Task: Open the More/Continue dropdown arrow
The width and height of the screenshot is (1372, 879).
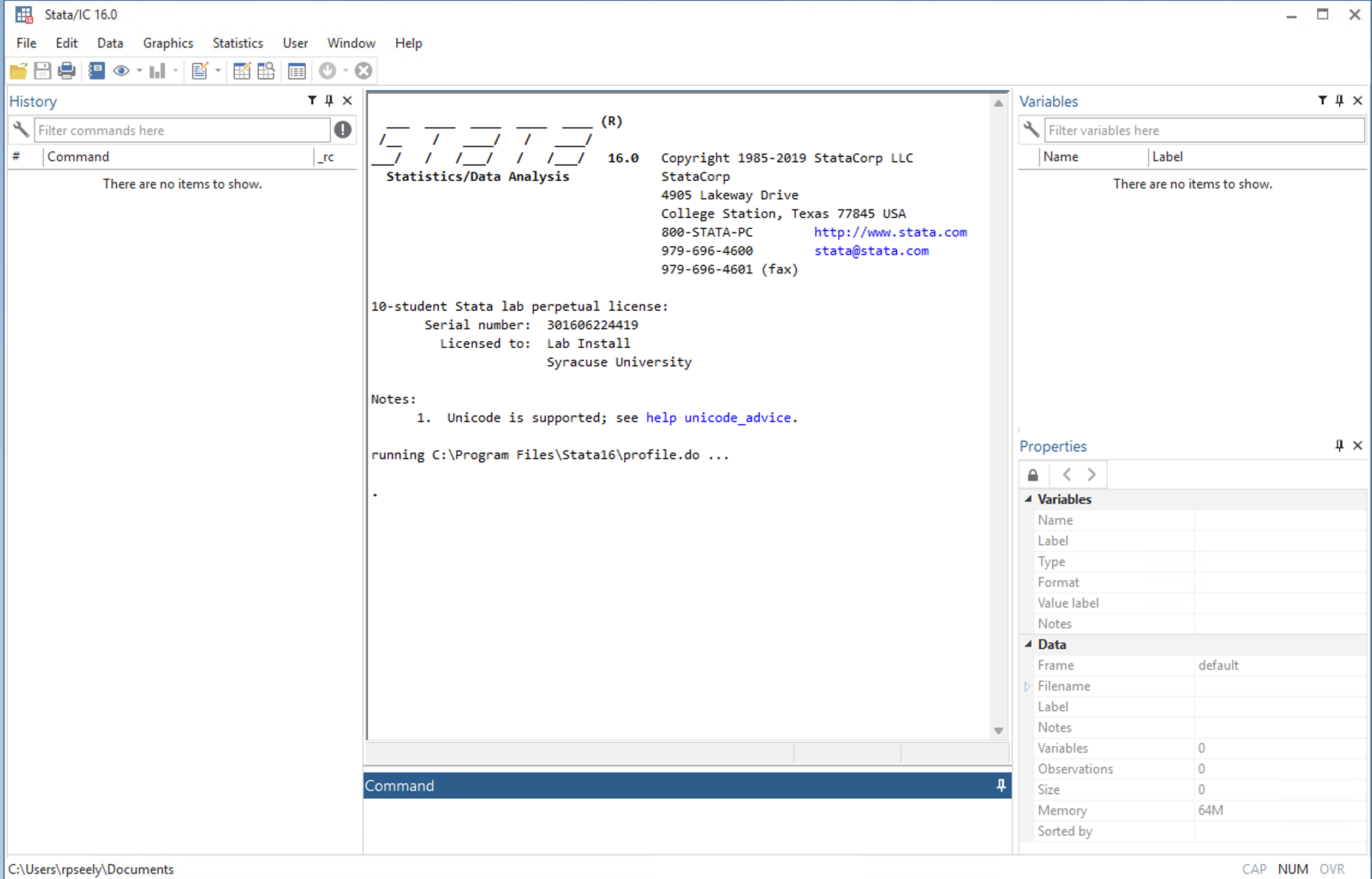Action: coord(345,71)
